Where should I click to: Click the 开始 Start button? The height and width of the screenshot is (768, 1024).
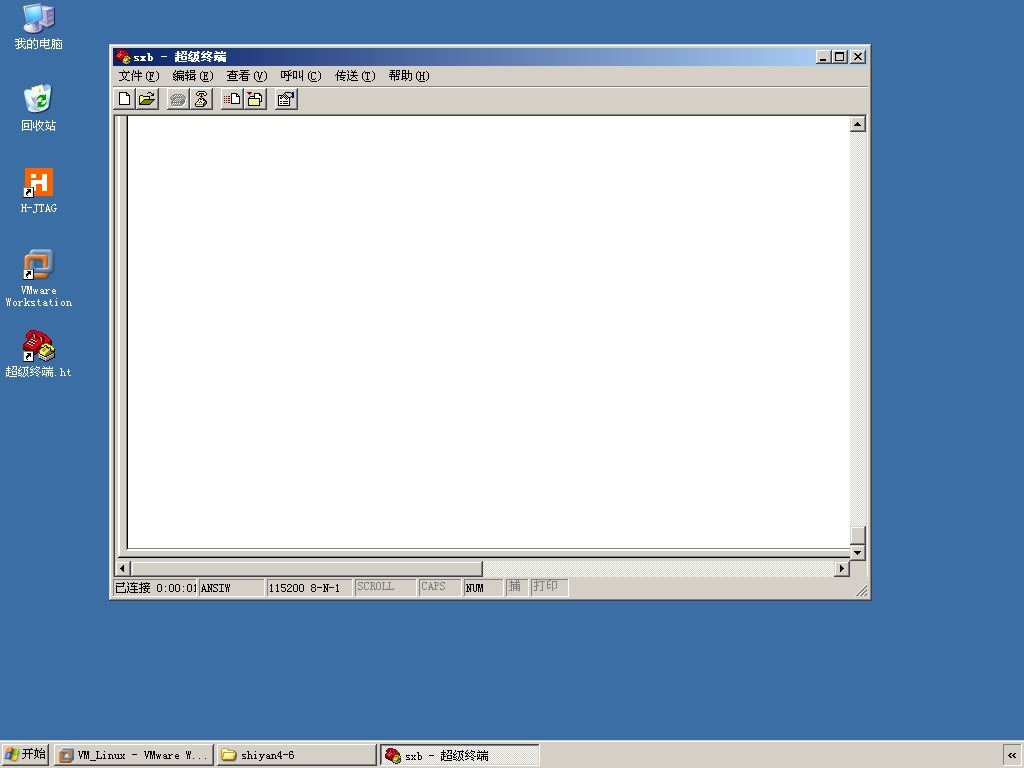[25, 754]
